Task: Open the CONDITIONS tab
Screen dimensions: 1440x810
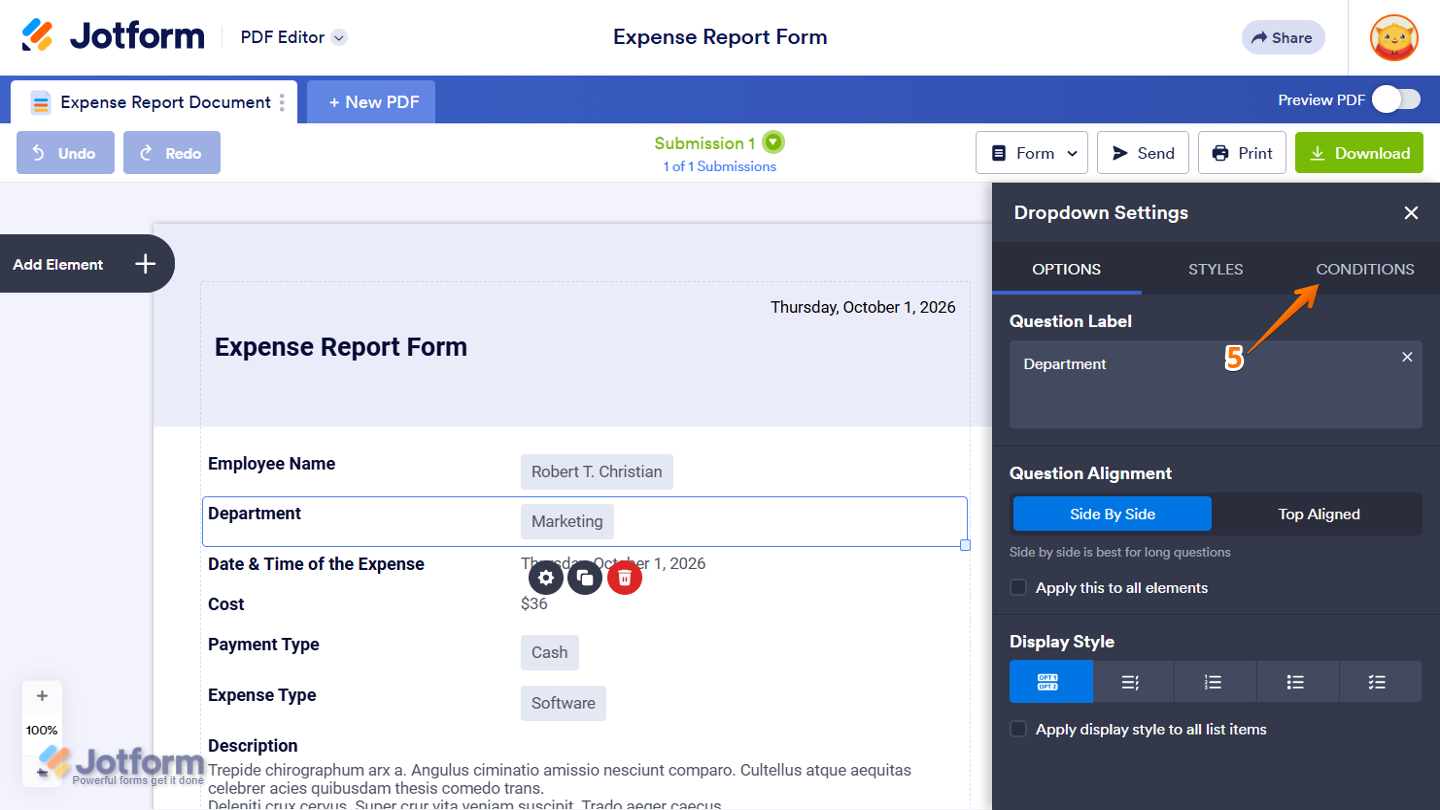Action: pyautogui.click(x=1365, y=269)
